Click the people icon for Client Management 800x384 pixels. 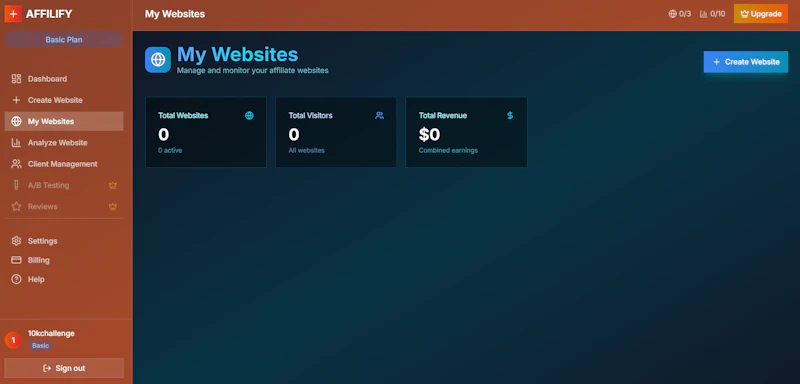[16, 164]
